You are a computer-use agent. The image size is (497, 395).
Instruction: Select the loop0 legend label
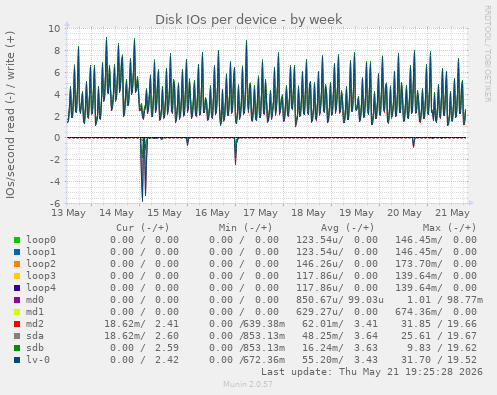[41, 240]
